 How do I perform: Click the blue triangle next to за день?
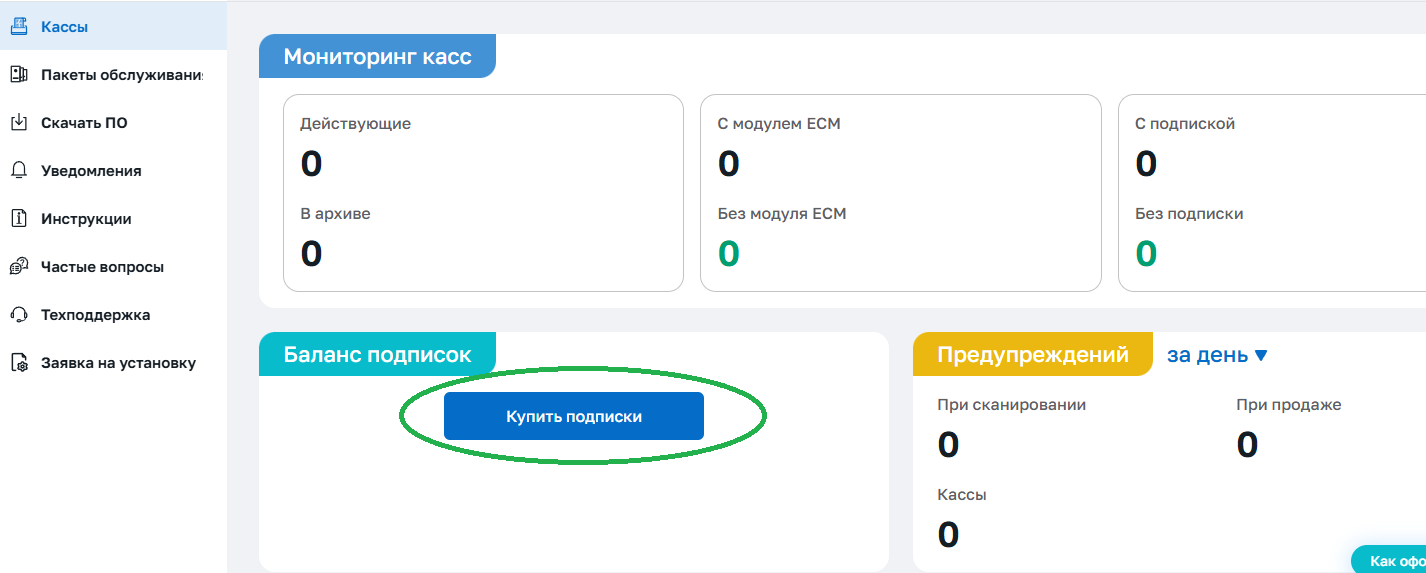(1260, 355)
